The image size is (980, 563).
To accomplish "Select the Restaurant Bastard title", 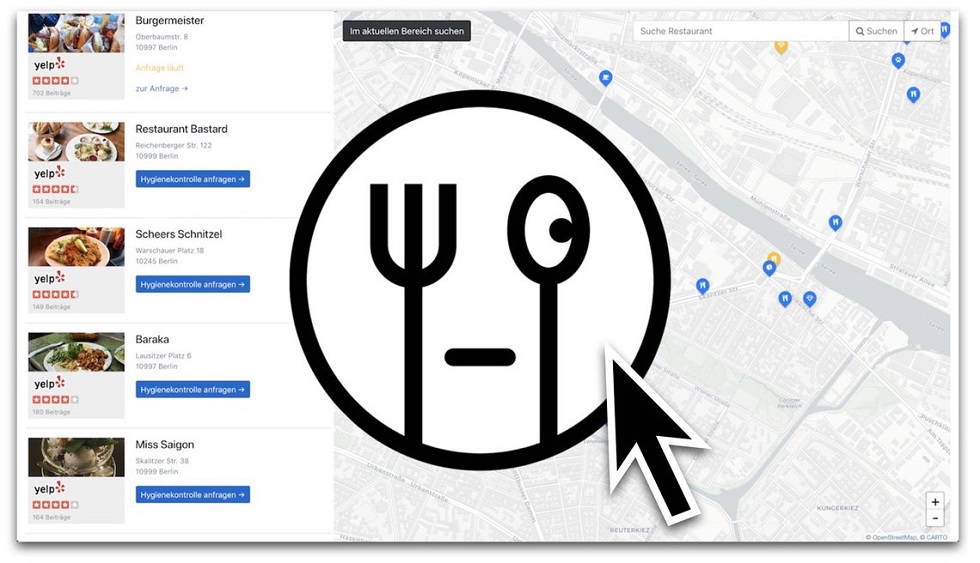I will coord(181,129).
